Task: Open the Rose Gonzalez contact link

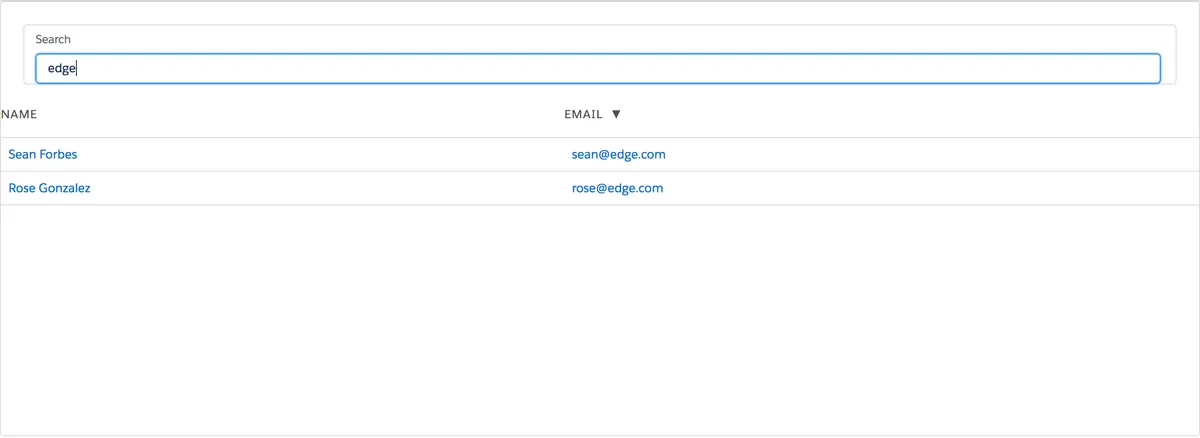Action: click(49, 188)
